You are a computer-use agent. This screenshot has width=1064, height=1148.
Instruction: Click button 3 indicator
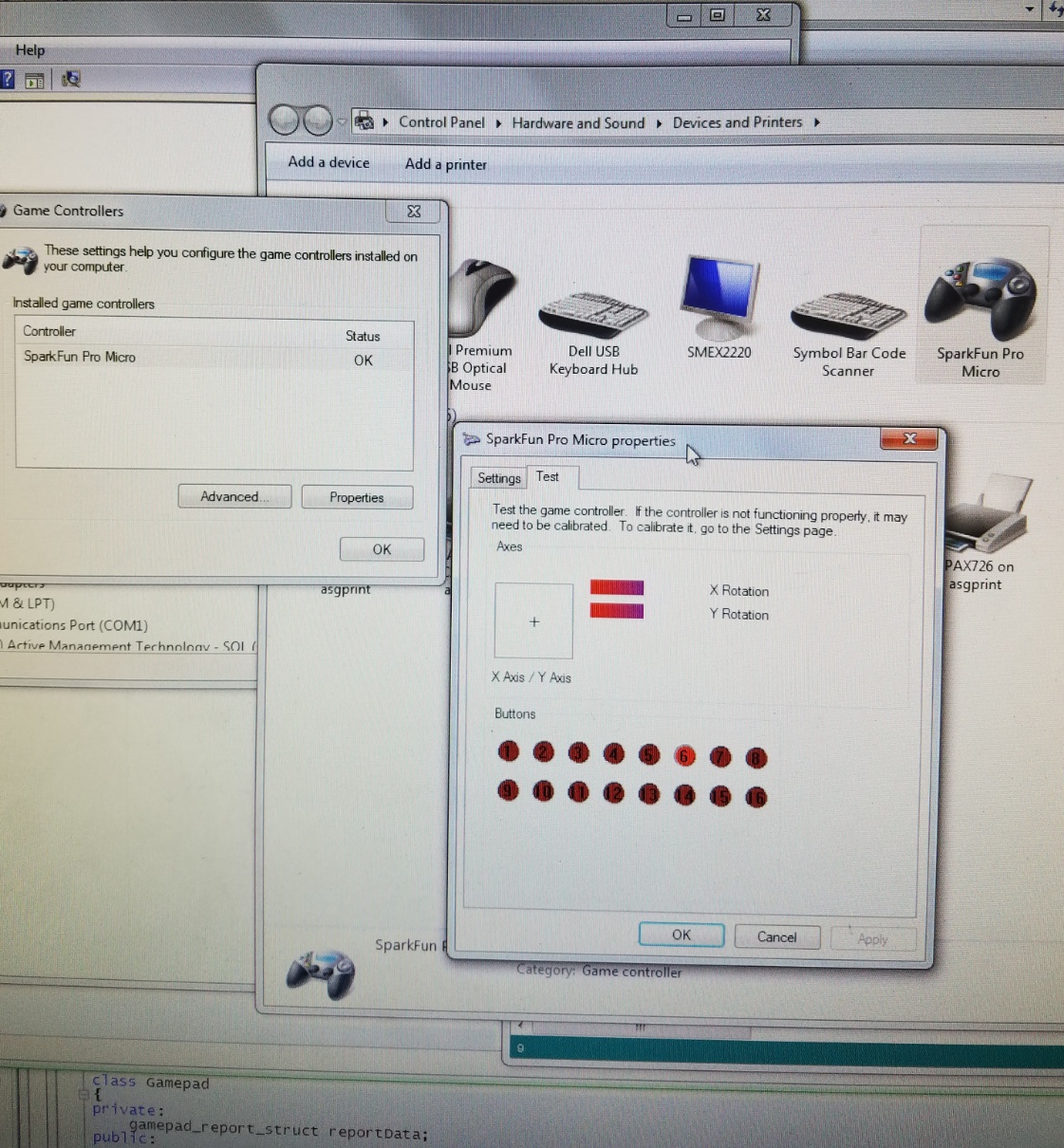coord(579,753)
